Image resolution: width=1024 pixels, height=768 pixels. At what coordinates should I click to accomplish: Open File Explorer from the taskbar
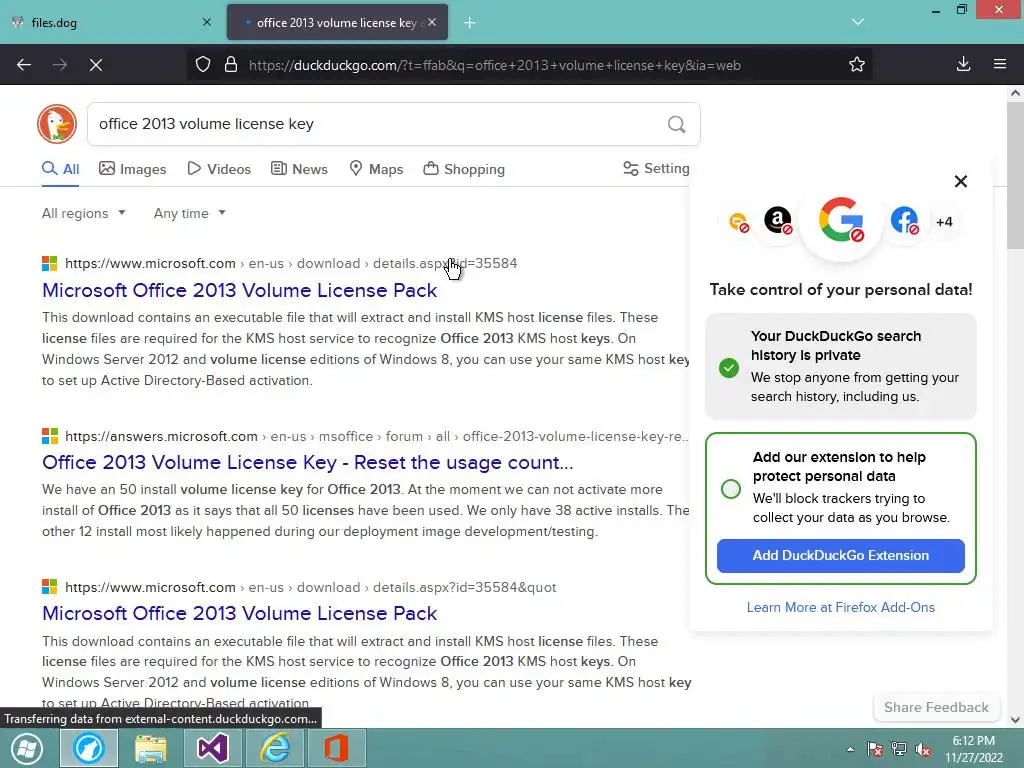click(151, 748)
